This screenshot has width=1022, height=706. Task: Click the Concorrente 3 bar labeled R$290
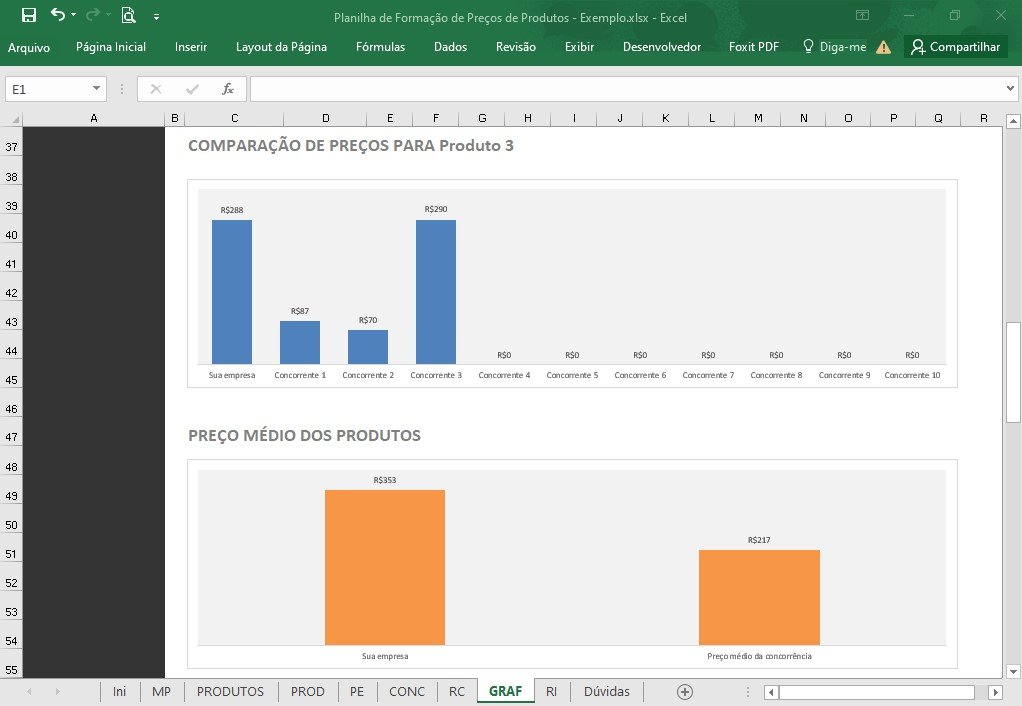pos(436,291)
